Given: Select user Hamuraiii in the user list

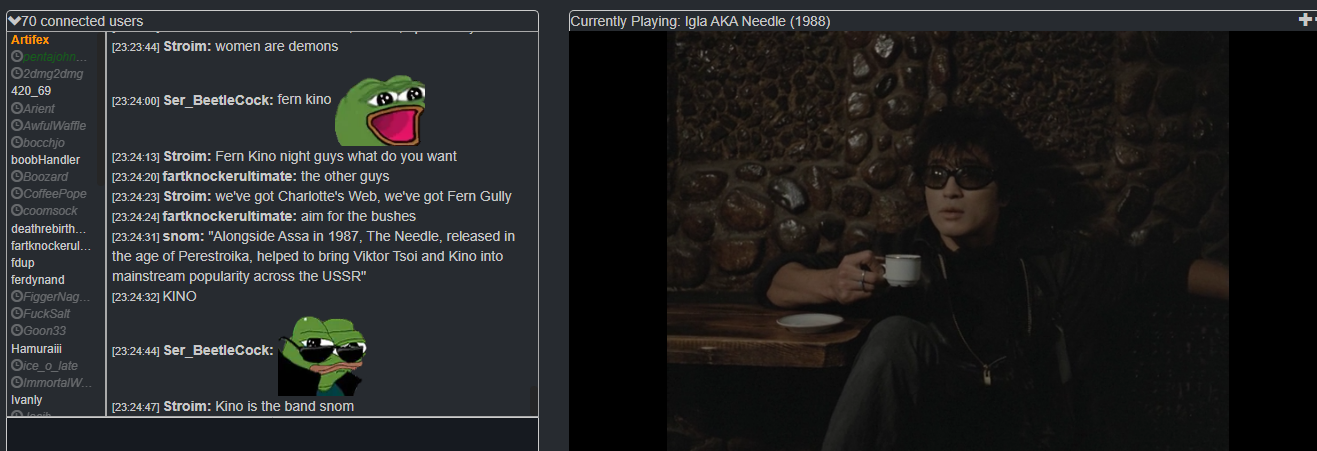Looking at the screenshot, I should pos(36,348).
